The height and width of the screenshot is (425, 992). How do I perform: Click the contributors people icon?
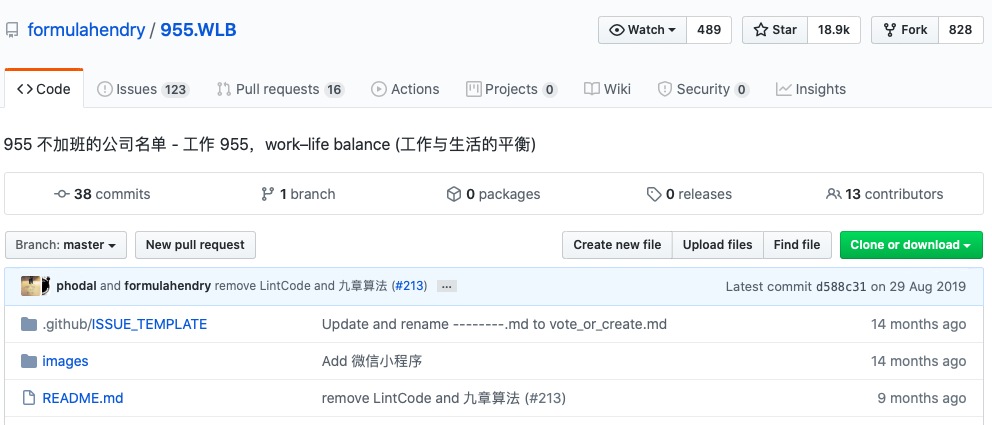point(833,194)
